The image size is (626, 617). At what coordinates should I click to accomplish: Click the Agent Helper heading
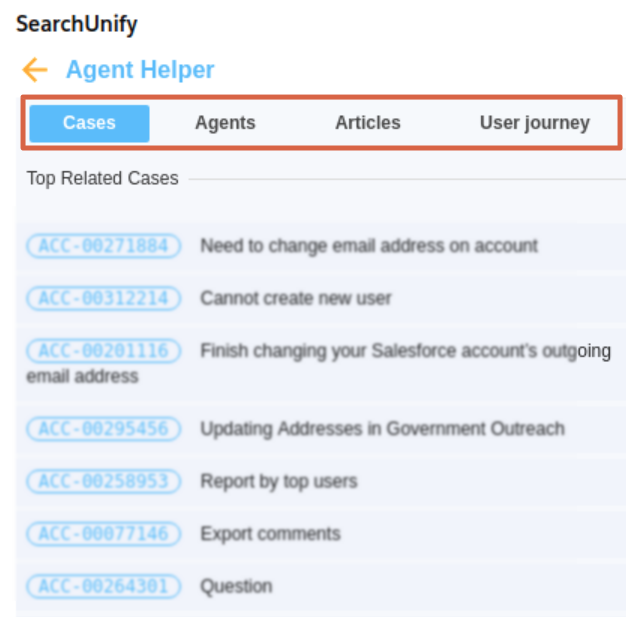140,70
